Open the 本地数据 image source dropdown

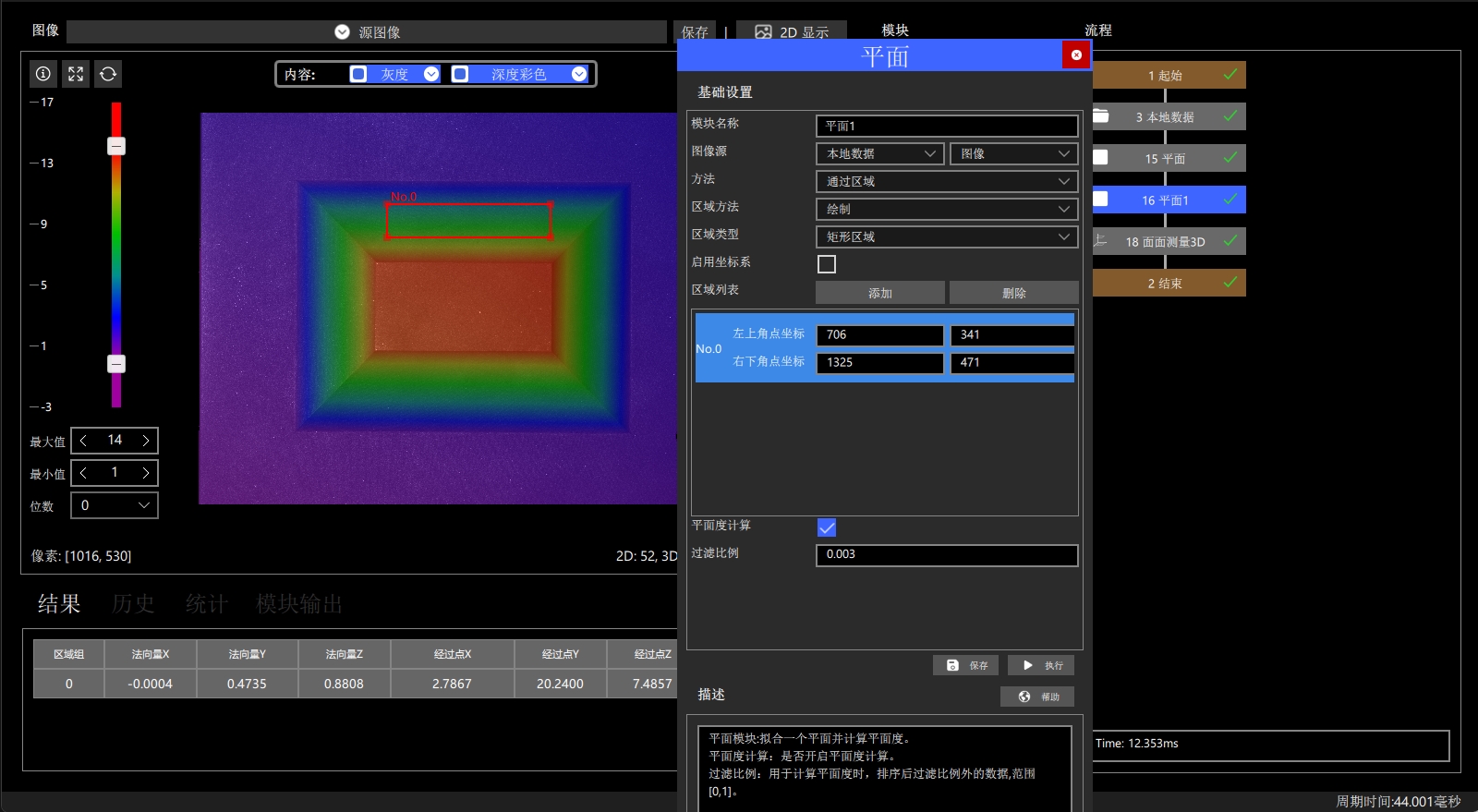click(x=880, y=153)
